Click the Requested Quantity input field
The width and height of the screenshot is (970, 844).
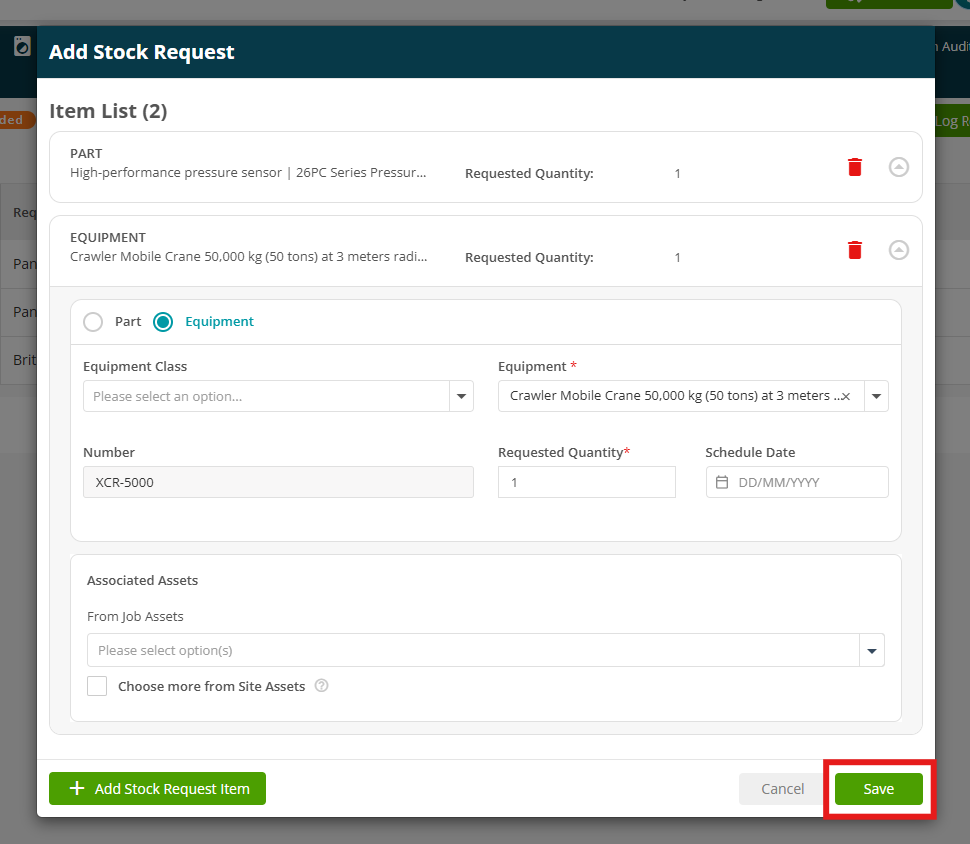pos(586,482)
